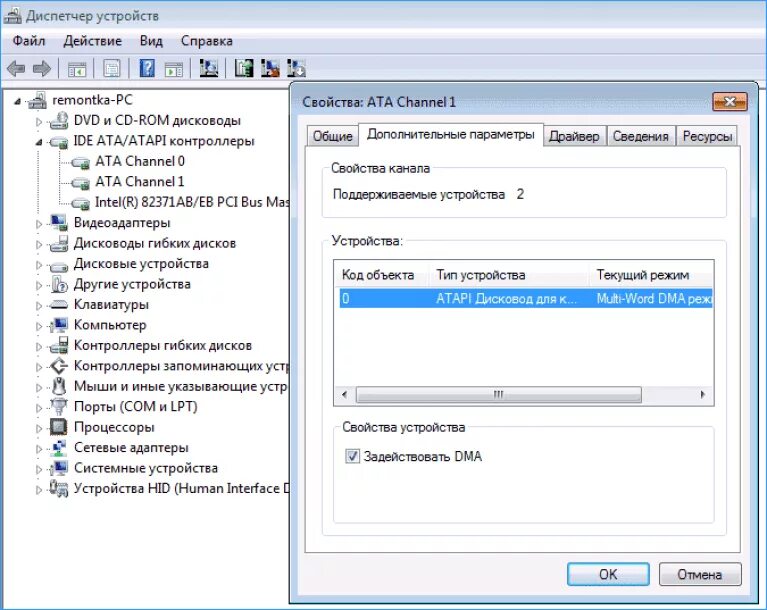Click Update driver software toolbar icon
The image size is (767, 610).
(244, 68)
